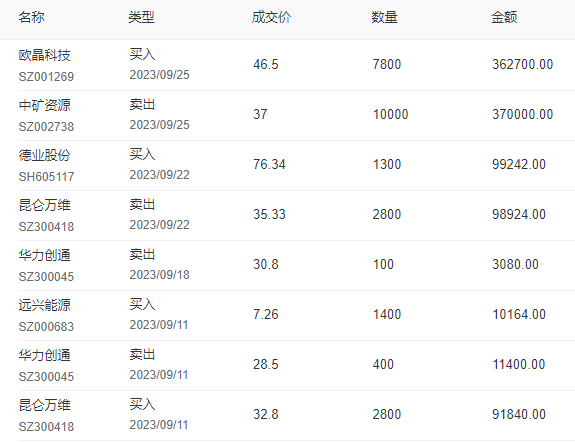Screen dimensions: 575x443
Task: Open stock 德业股份
Action: (x=44, y=155)
